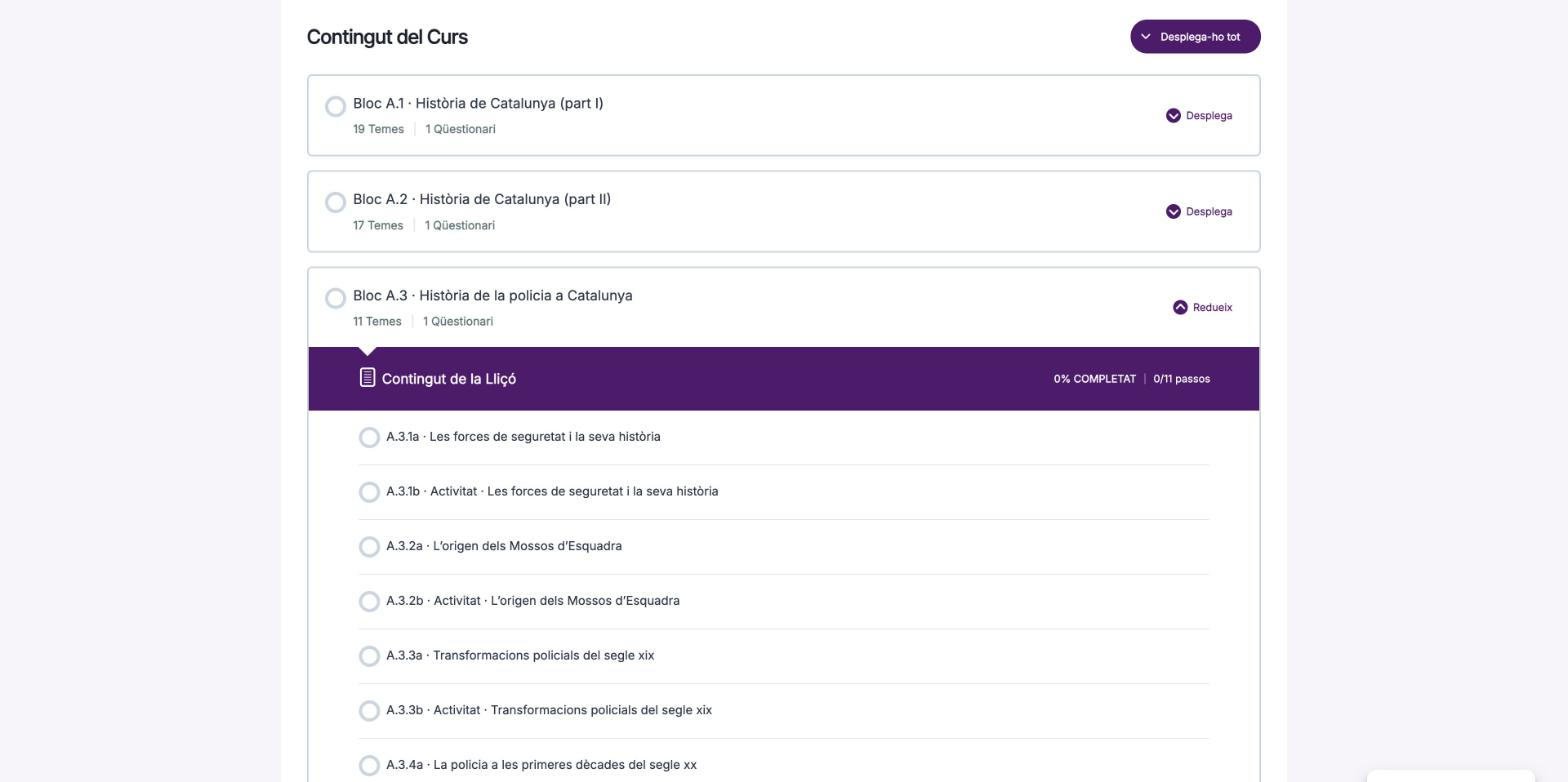Viewport: 1568px width, 782px height.
Task: Mark A.3.1a lesson circle as complete
Action: (369, 437)
